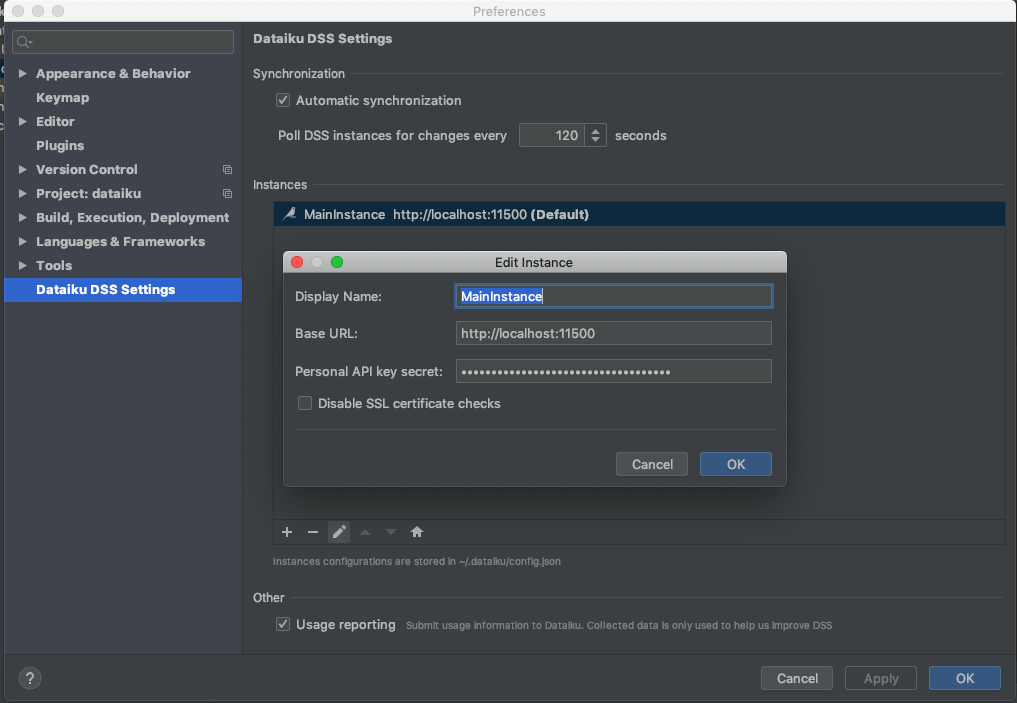This screenshot has width=1017, height=703.
Task: Open Plugins settings page
Action: coord(60,145)
